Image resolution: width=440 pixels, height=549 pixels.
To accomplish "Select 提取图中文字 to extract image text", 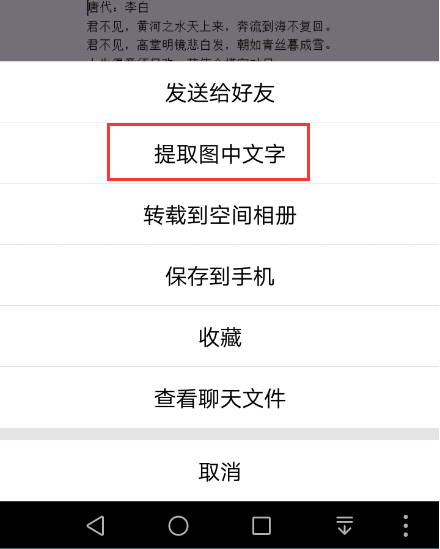I will pos(220,153).
